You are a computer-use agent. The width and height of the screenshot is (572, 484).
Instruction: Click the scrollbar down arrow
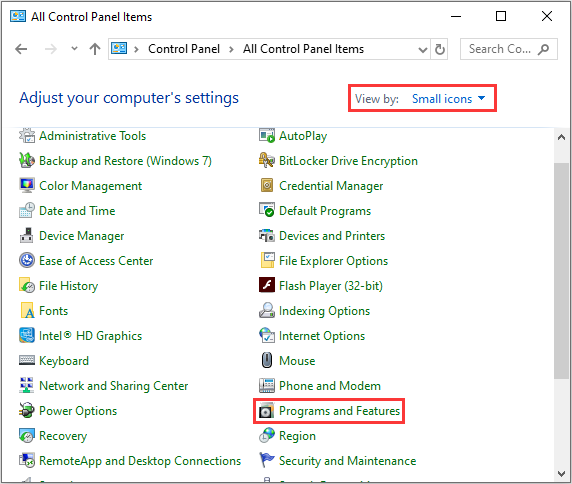click(x=561, y=474)
